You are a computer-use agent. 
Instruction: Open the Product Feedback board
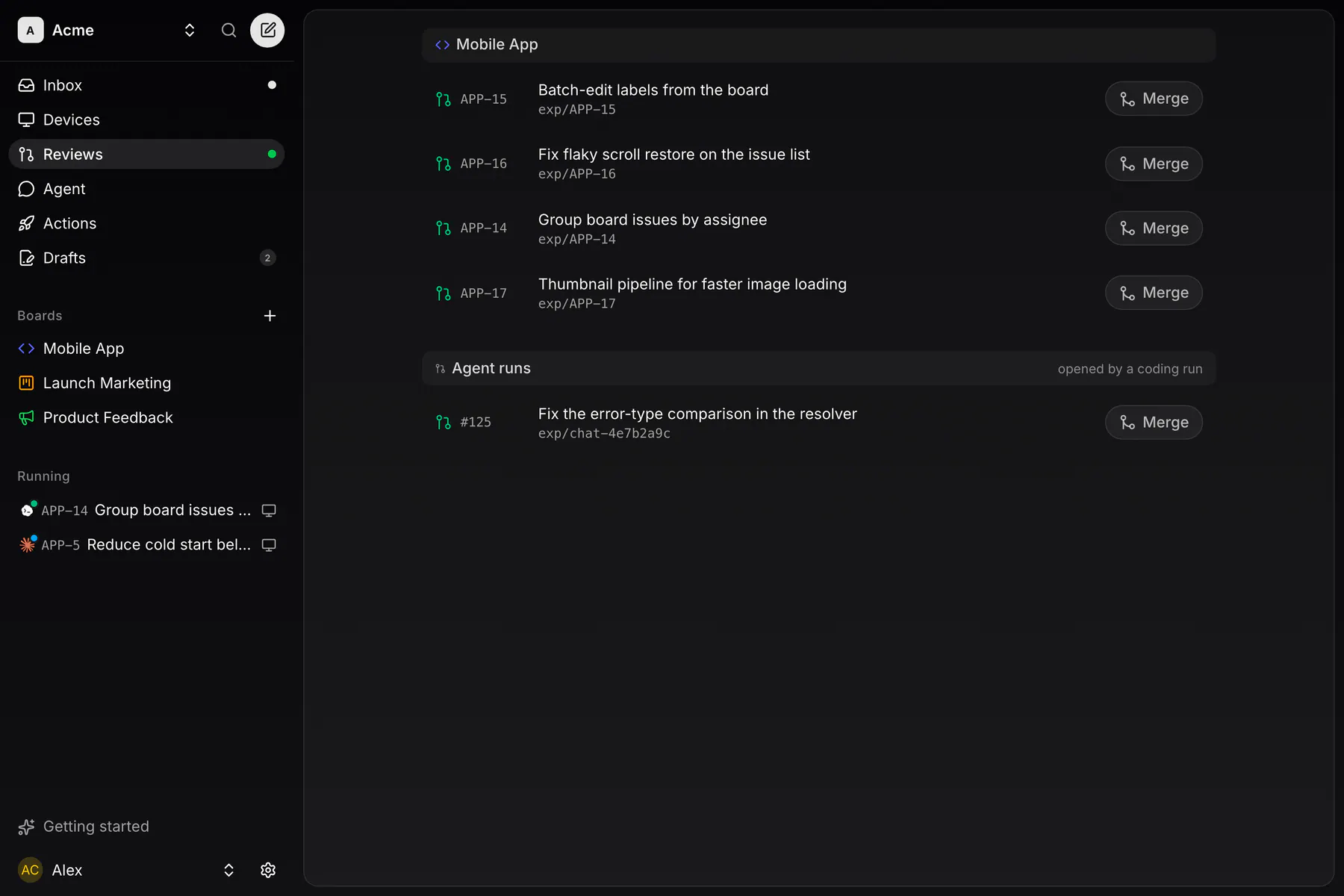146,417
